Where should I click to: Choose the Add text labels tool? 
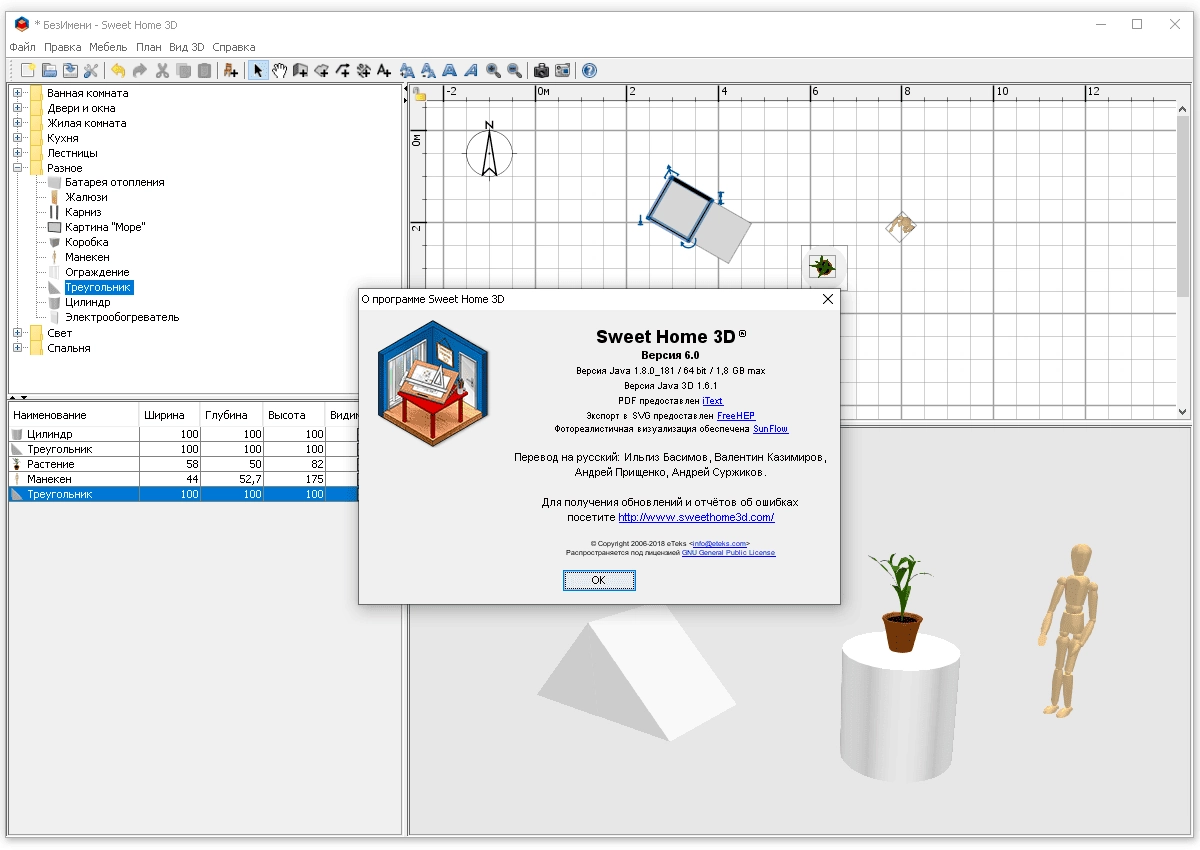pos(384,70)
